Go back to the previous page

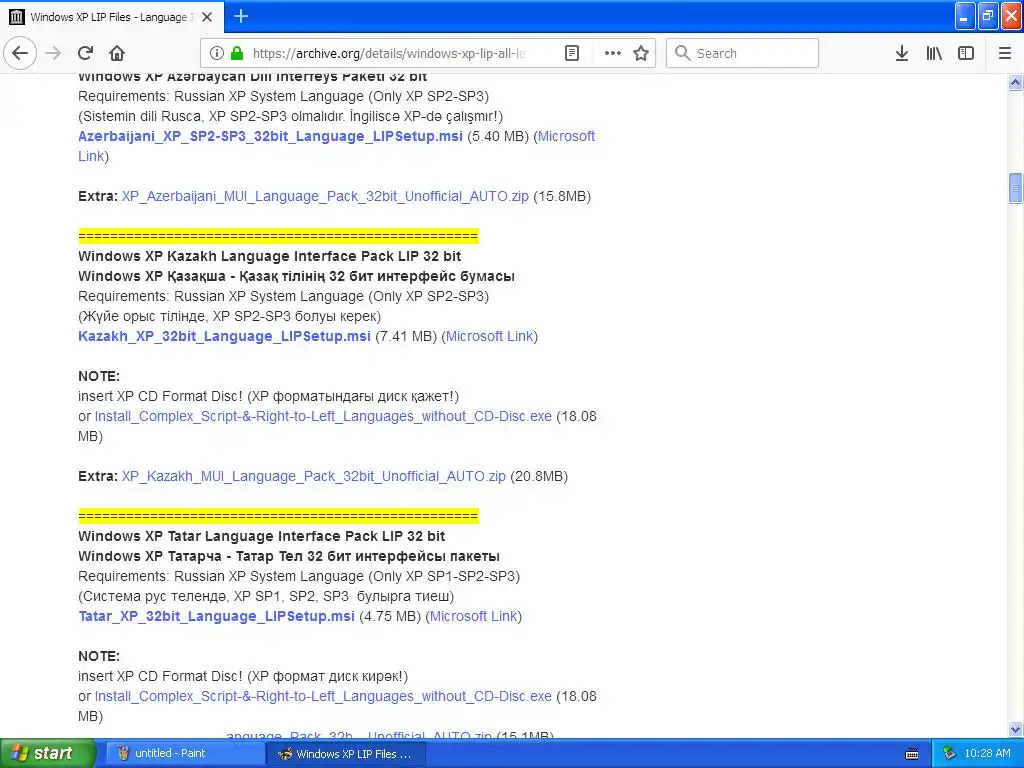tap(20, 53)
